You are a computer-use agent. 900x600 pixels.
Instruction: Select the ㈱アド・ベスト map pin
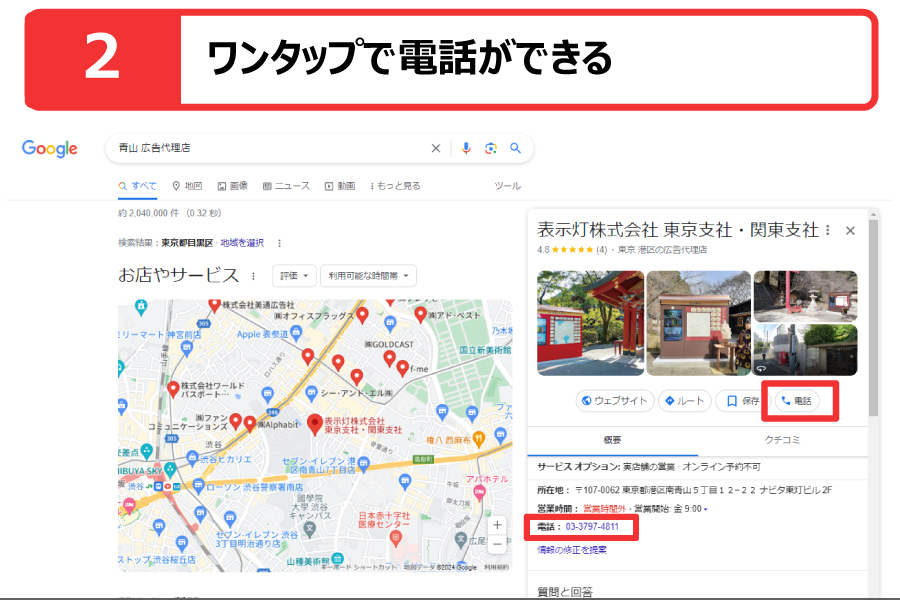420,314
